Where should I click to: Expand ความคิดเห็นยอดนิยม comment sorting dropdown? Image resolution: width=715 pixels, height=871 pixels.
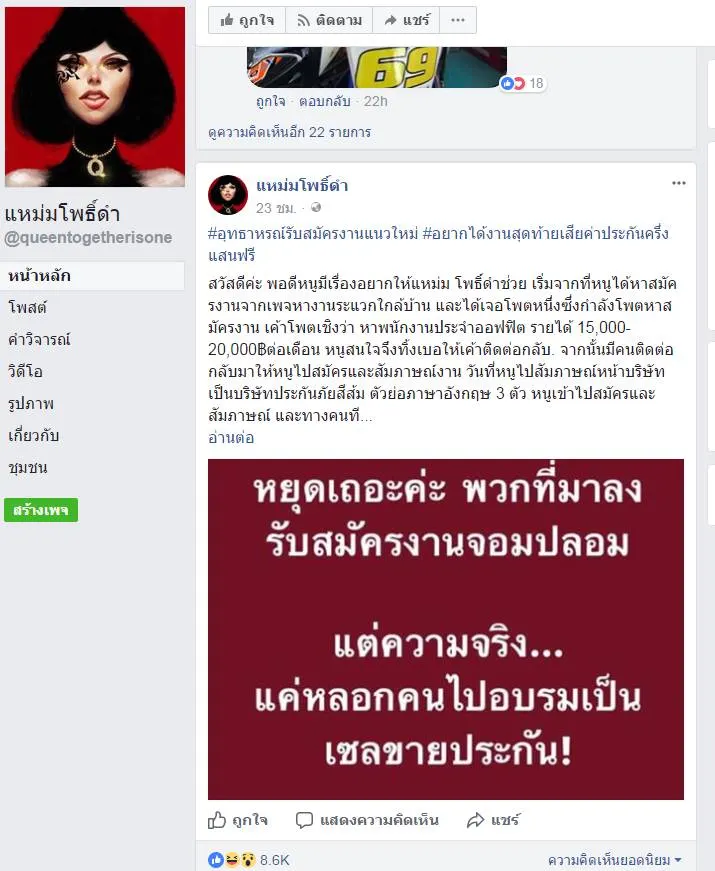click(x=614, y=860)
